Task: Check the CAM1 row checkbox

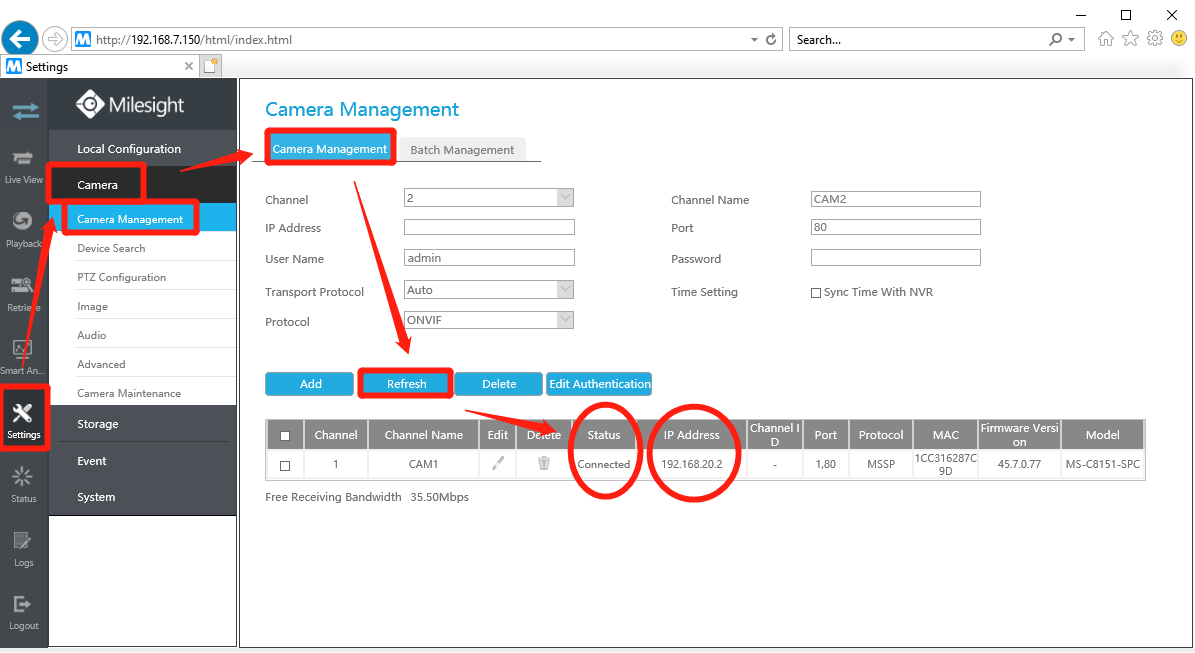Action: (x=285, y=466)
